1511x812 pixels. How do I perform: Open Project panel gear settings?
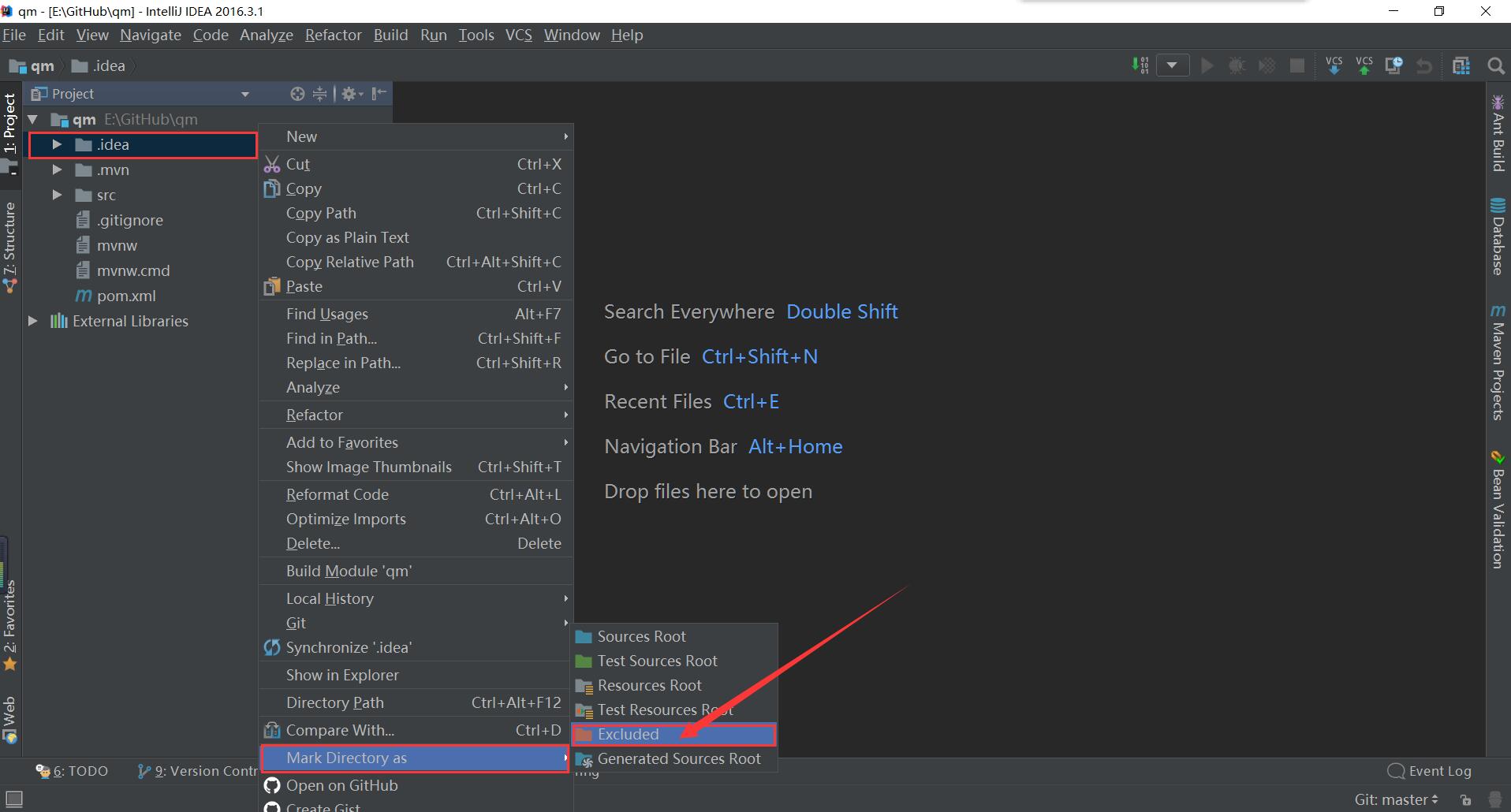click(352, 94)
